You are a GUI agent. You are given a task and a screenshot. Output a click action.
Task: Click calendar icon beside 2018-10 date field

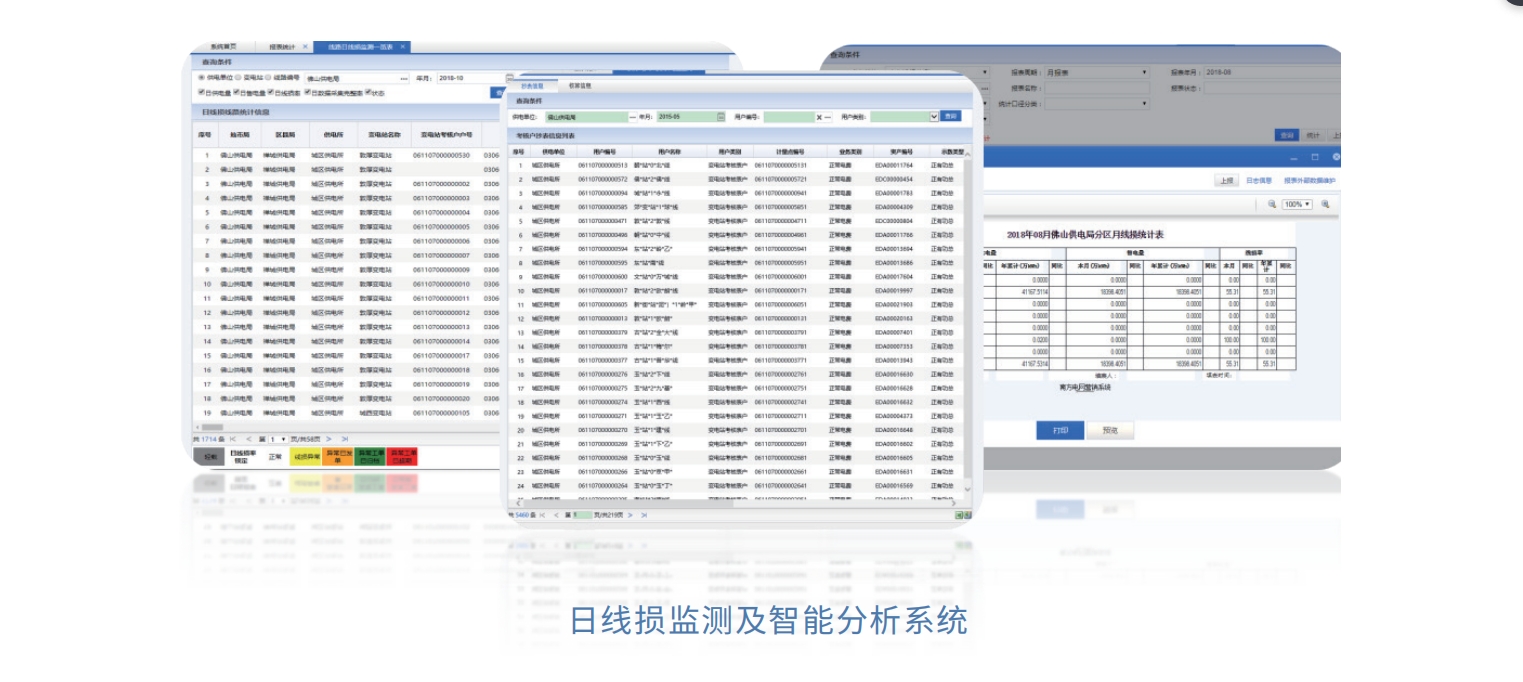(509, 78)
